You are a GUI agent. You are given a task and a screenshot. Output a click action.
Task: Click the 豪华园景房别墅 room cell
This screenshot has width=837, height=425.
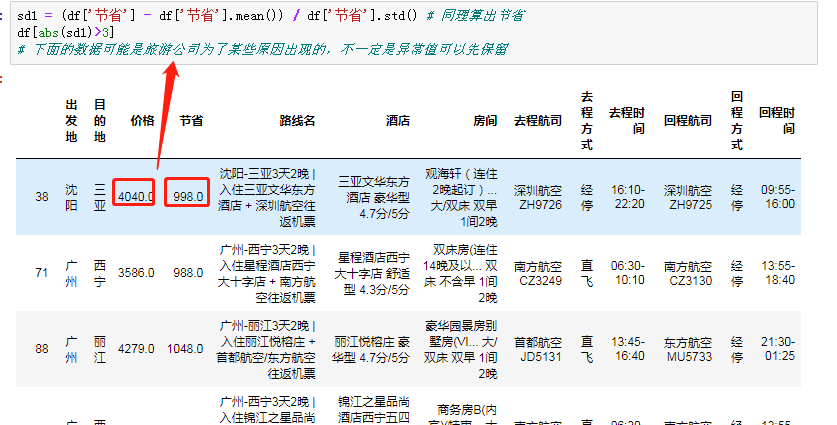click(x=461, y=349)
